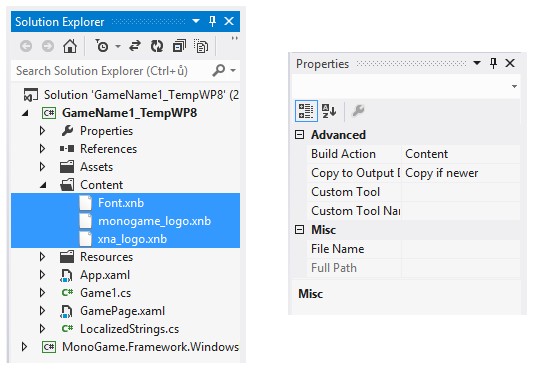
Task: Expand the GamePage.xaml node
Action: pos(42,311)
